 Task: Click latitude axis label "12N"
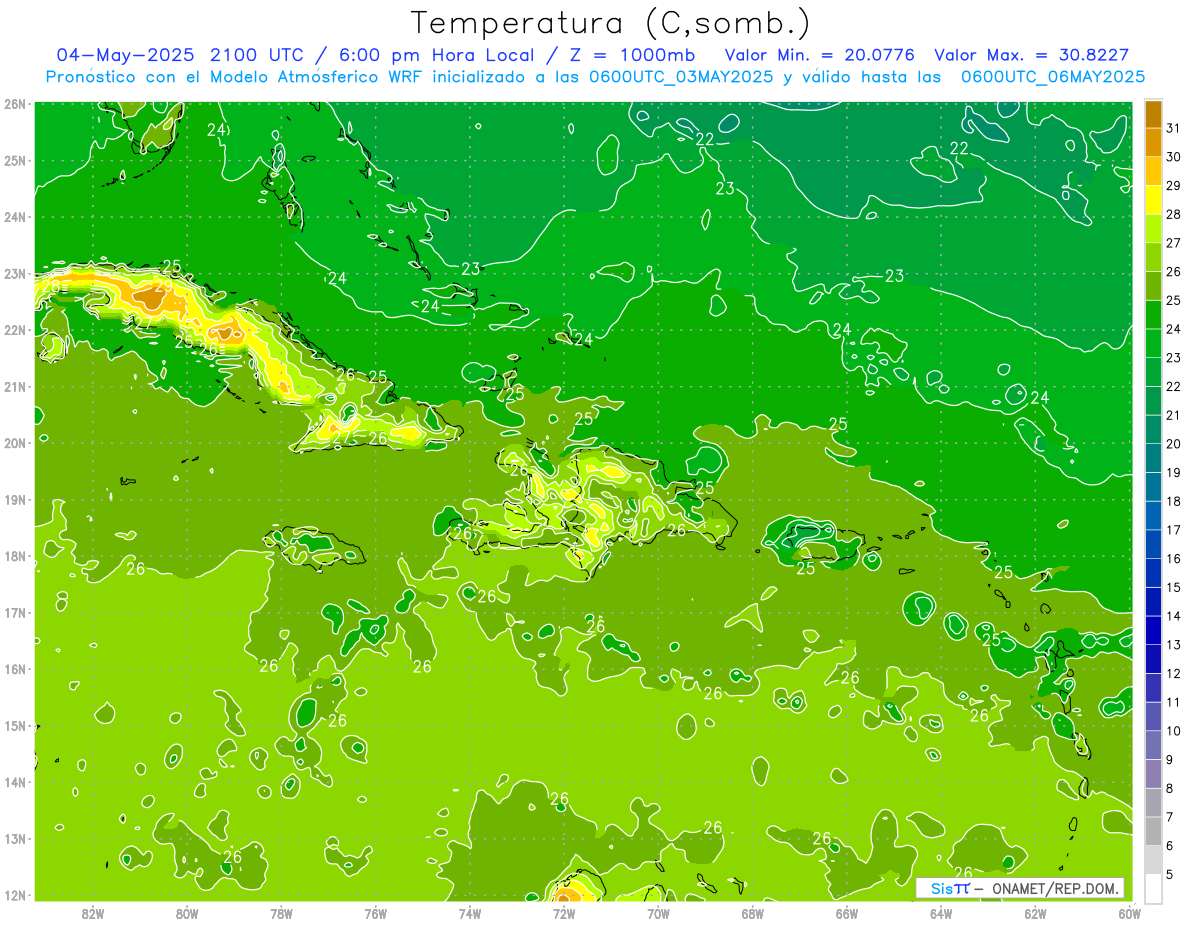15,895
